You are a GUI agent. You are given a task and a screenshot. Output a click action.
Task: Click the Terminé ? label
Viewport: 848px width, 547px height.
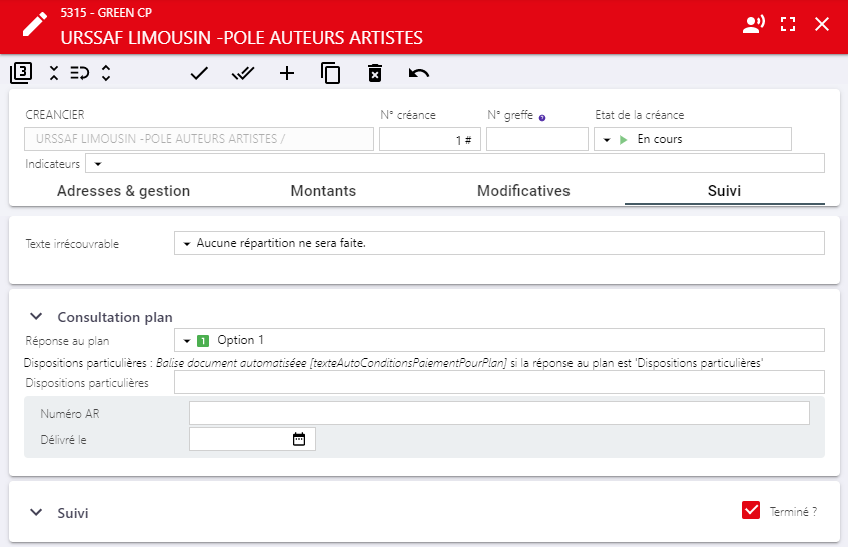click(793, 511)
